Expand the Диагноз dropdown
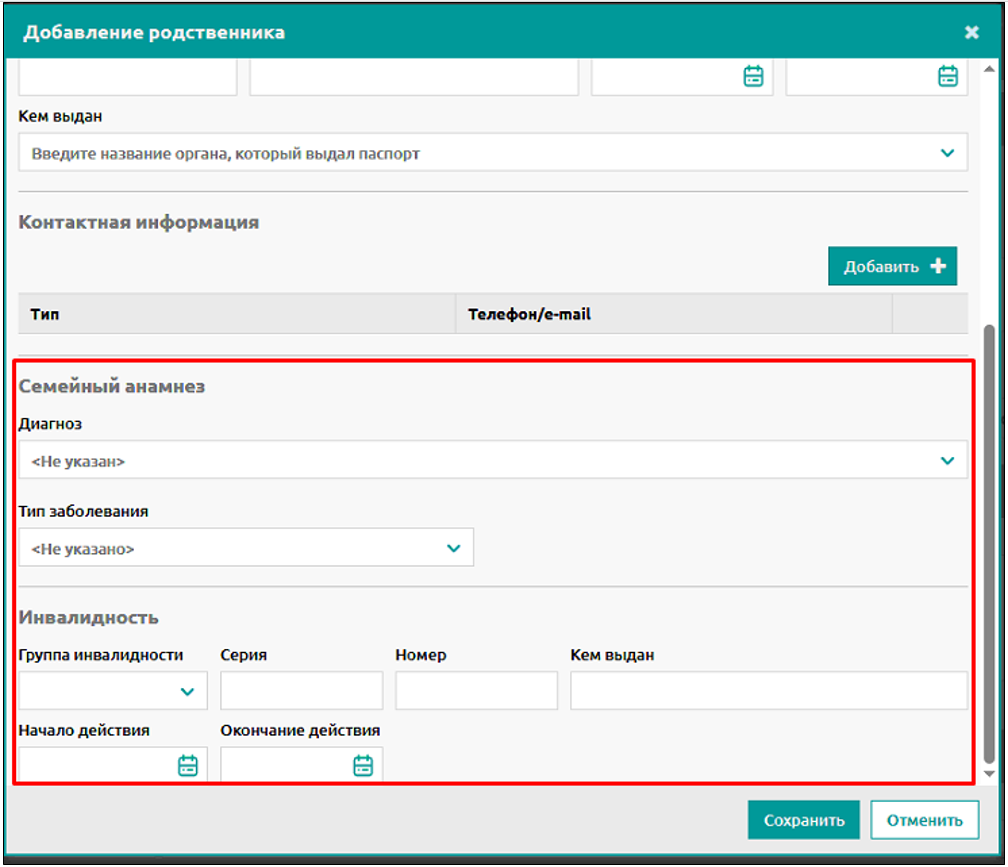This screenshot has height=867, width=1008. [x=946, y=461]
